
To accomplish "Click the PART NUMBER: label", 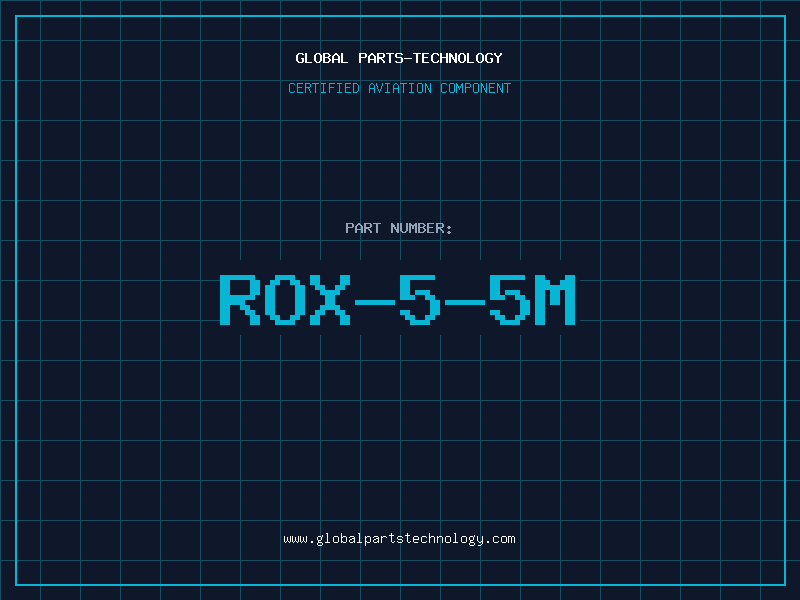I will [398, 228].
